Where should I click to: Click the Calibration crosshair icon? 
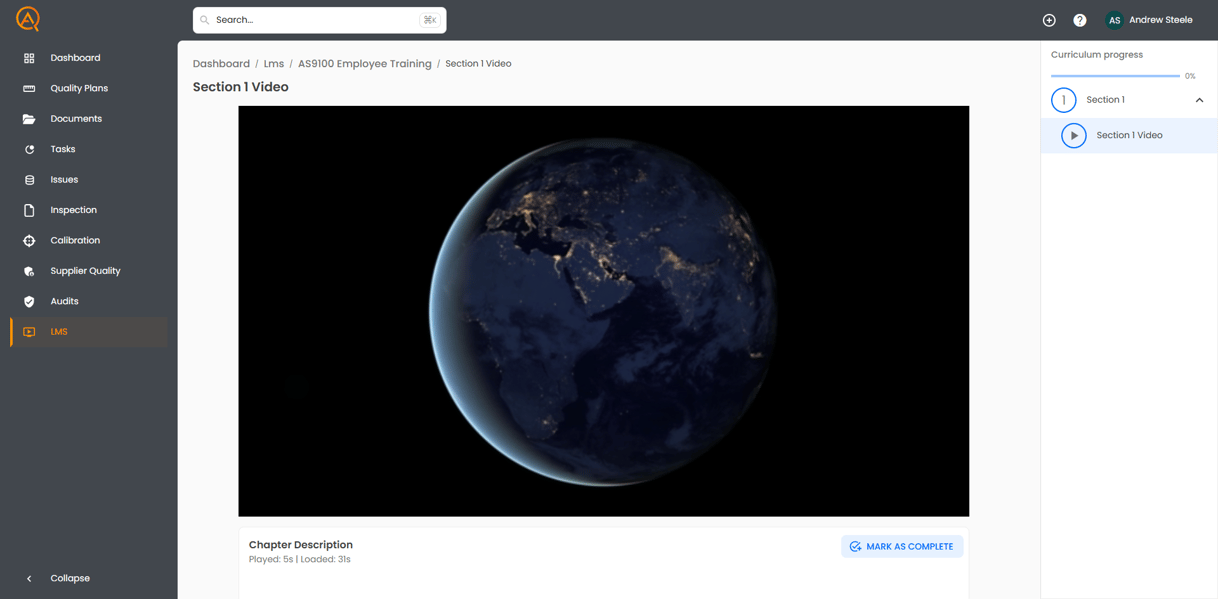coord(29,241)
